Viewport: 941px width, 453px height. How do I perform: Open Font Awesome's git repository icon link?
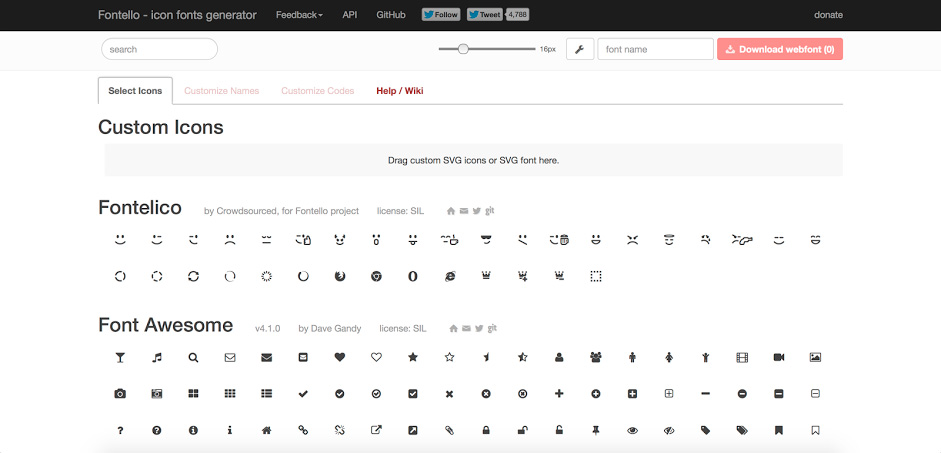click(x=492, y=328)
